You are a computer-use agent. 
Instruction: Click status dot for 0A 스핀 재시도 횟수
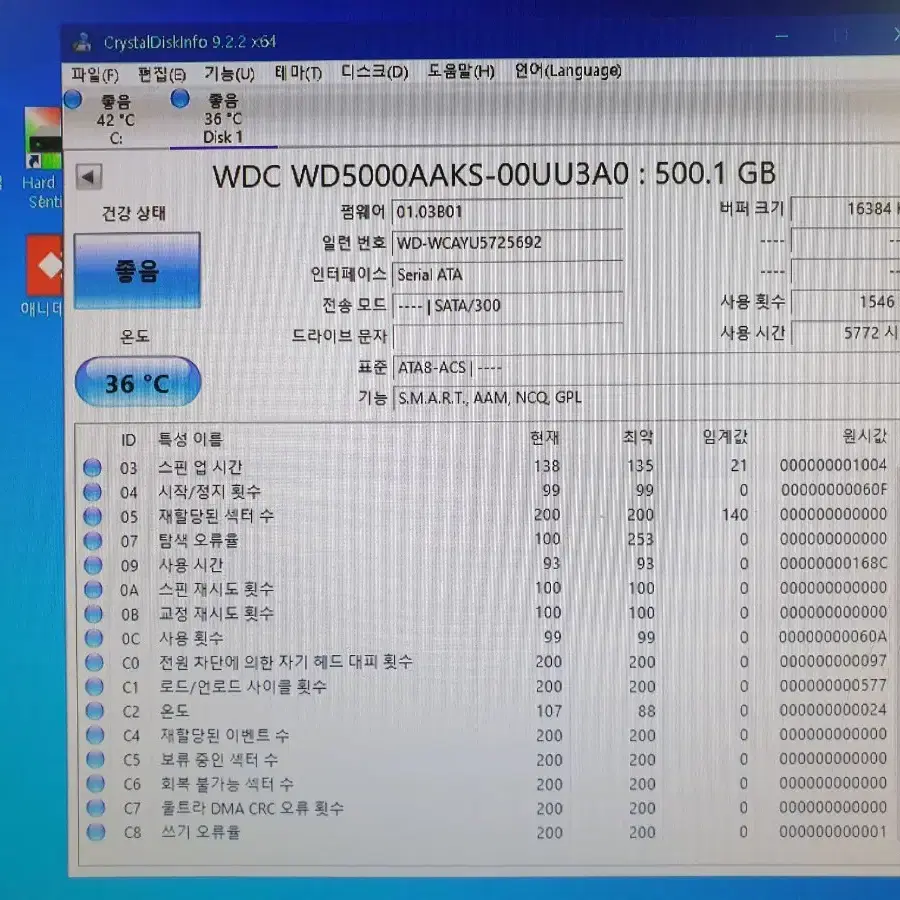[x=93, y=589]
